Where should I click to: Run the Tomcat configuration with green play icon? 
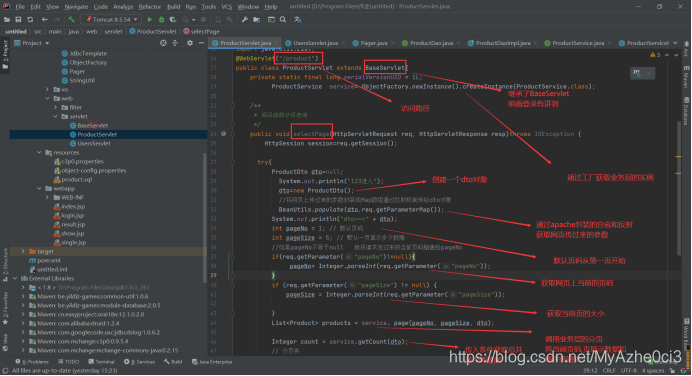coord(150,19)
